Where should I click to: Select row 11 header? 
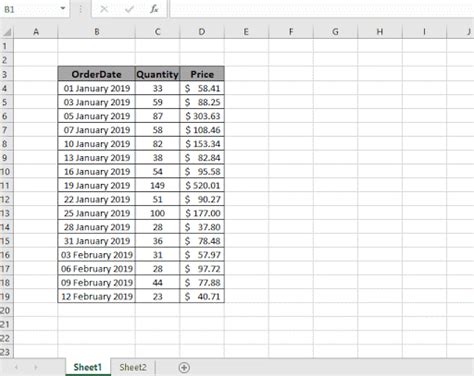6,185
